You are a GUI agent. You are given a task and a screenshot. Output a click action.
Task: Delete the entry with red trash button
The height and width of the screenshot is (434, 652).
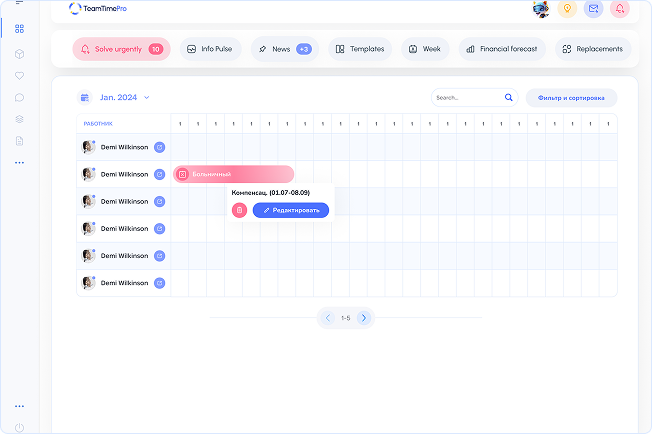(239, 210)
